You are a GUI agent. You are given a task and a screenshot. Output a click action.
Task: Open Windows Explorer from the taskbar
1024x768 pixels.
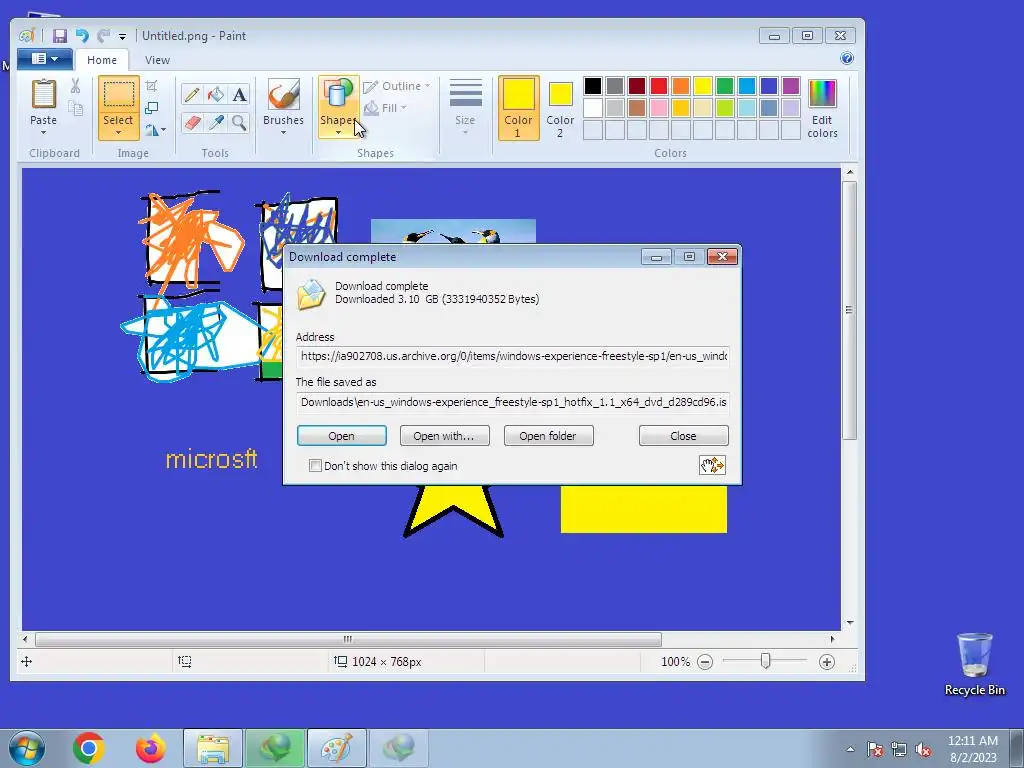coord(213,748)
